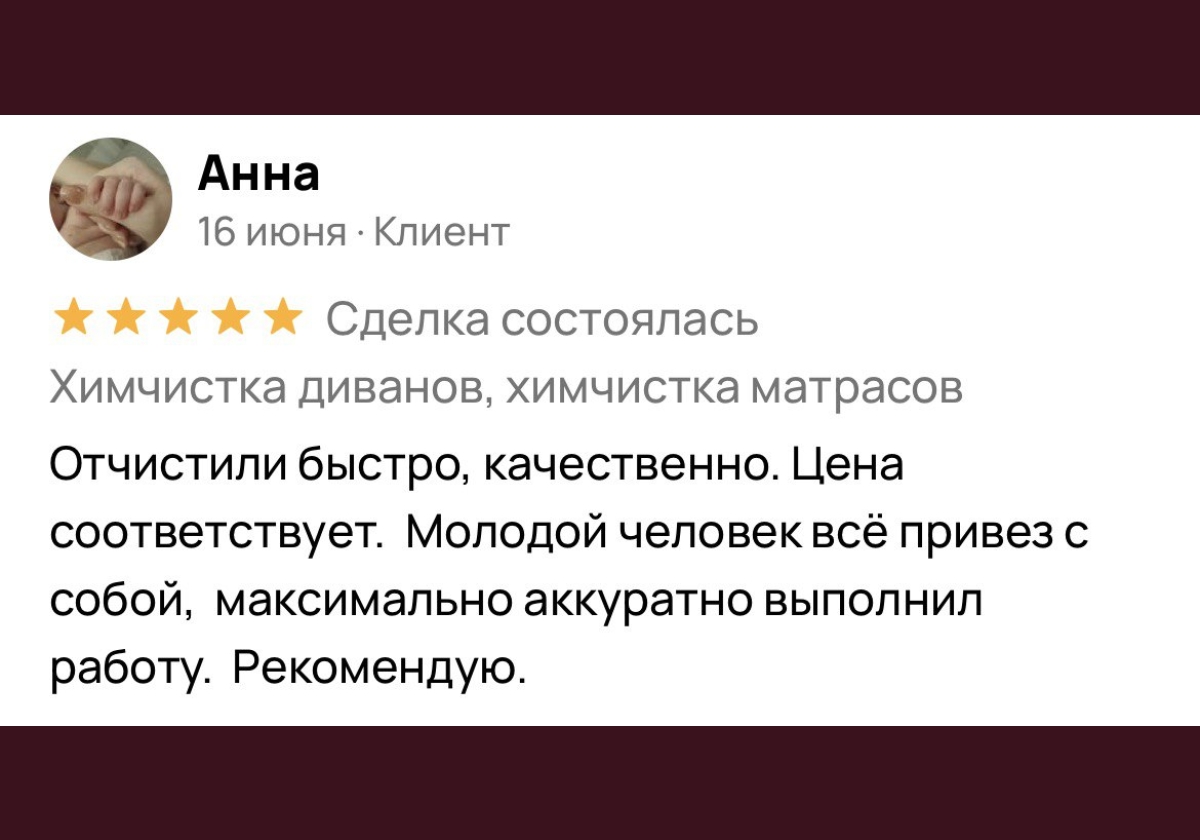Expand the full review text block
This screenshot has width=1200, height=840.
[x=560, y=560]
